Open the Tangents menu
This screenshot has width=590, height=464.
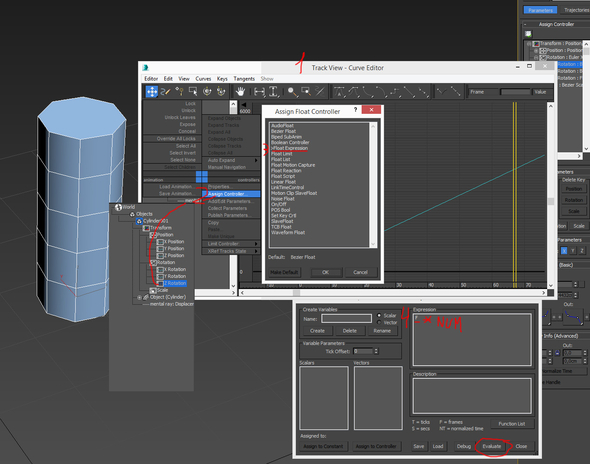click(x=244, y=79)
